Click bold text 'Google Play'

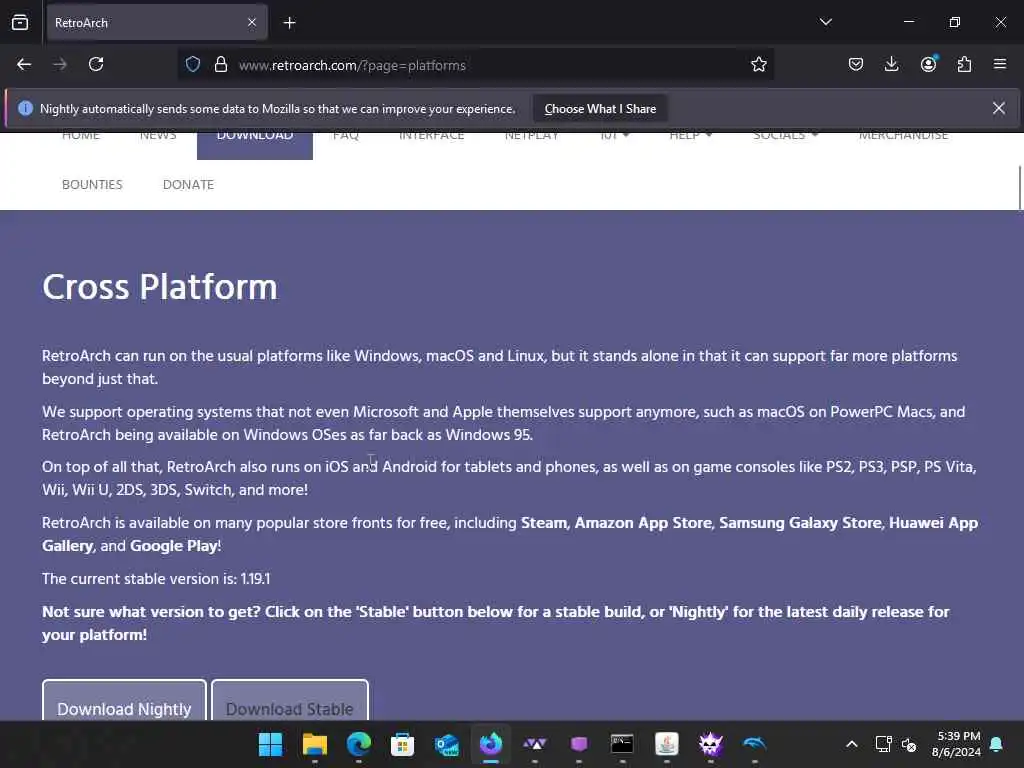(x=173, y=546)
